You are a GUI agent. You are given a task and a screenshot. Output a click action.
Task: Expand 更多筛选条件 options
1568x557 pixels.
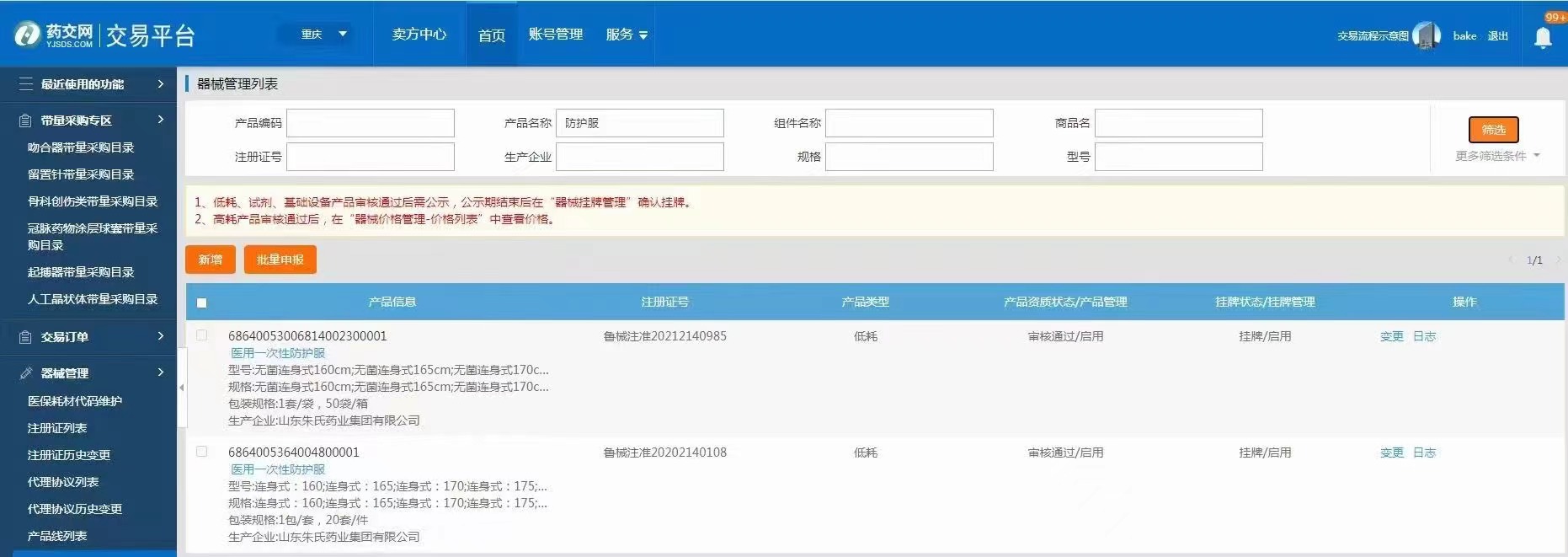coord(1496,156)
